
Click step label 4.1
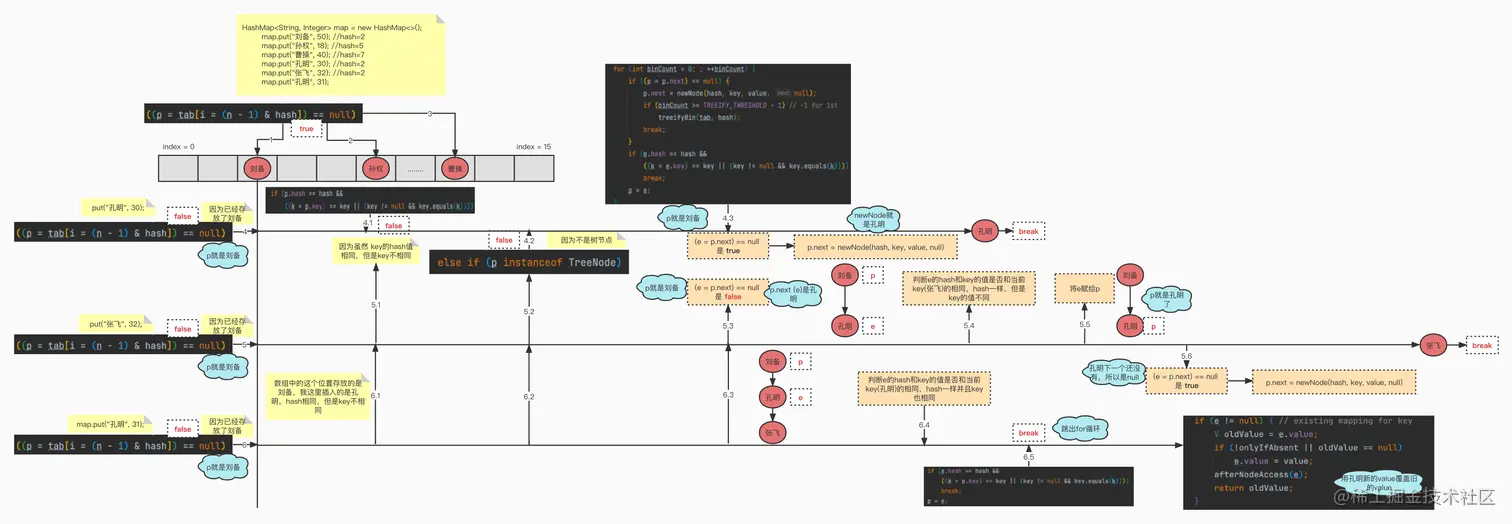[368, 223]
